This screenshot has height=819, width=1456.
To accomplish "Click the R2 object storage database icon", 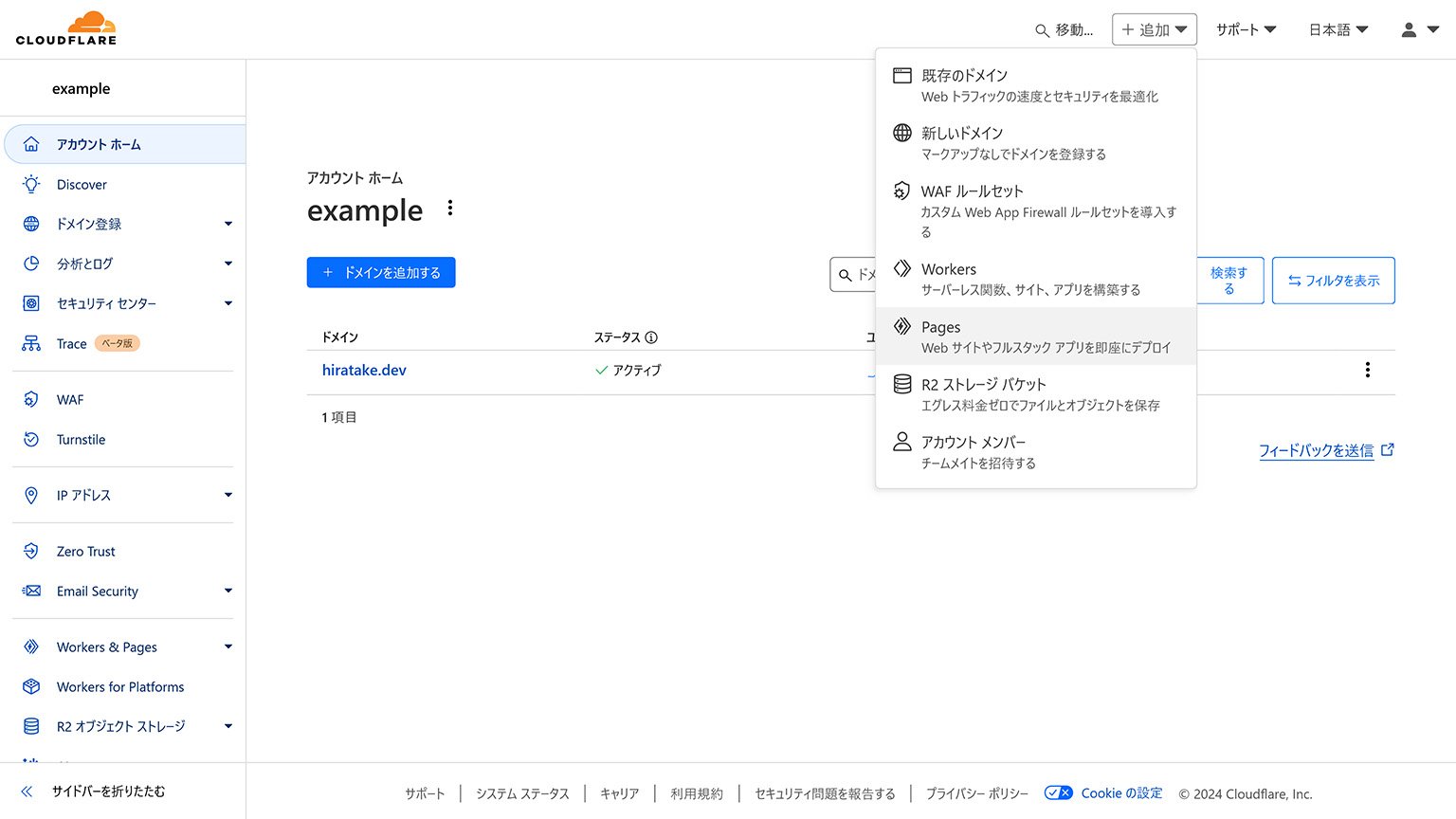I will pyautogui.click(x=31, y=726).
